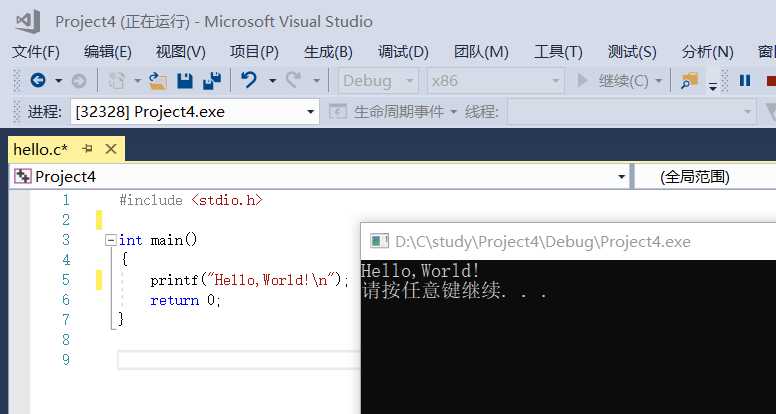776x414 pixels.
Task: Open file using the folder toolbar icon
Action: (158, 81)
